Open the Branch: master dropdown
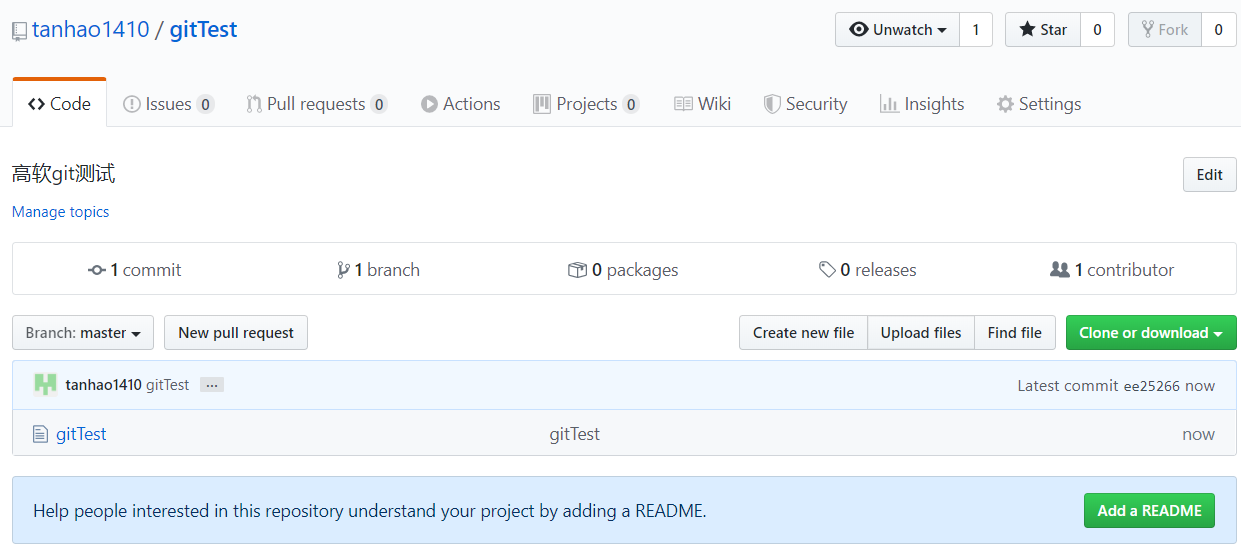1241x552 pixels. 83,333
